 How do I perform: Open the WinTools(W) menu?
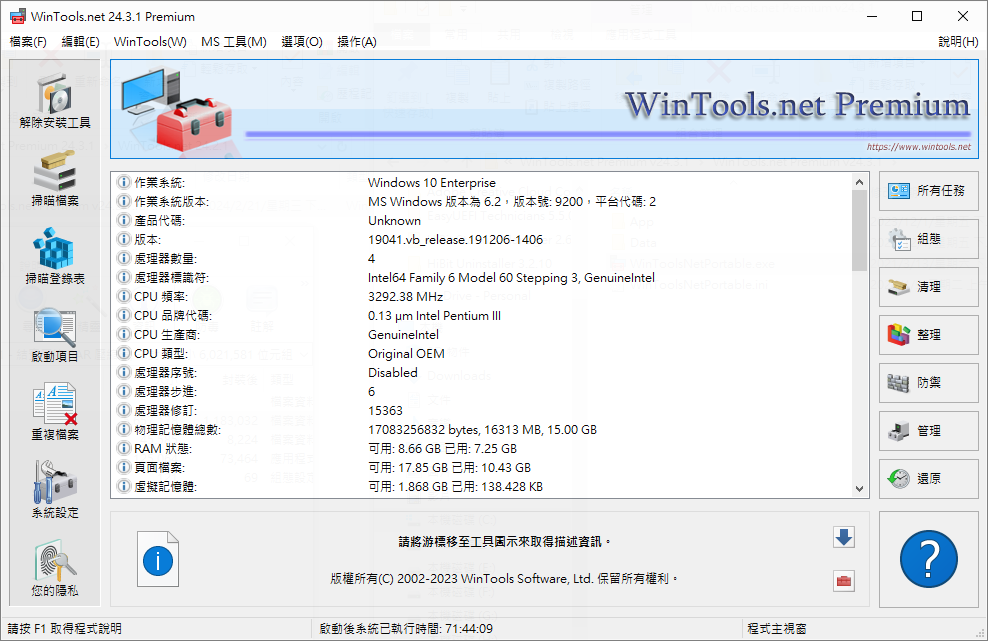pos(150,42)
